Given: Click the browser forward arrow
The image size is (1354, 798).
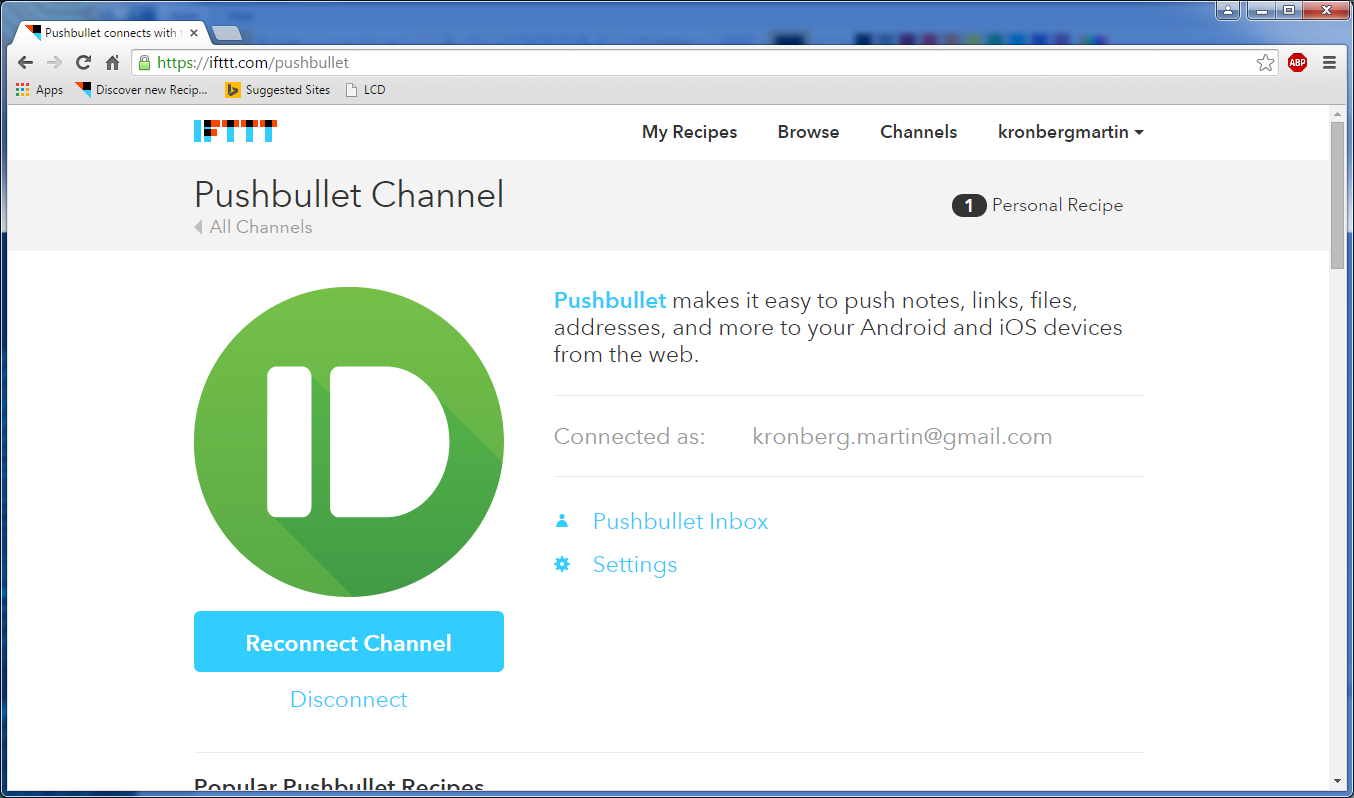Looking at the screenshot, I should (54, 62).
